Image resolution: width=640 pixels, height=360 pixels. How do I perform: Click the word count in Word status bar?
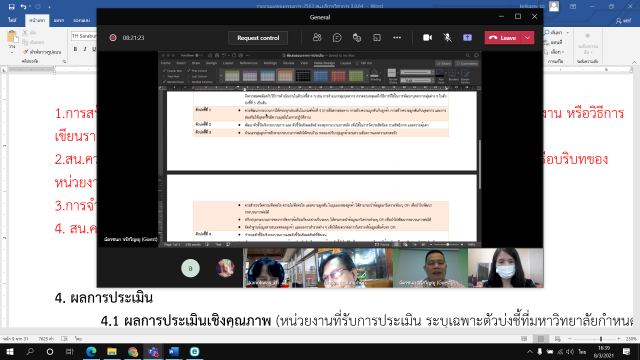[x=46, y=339]
